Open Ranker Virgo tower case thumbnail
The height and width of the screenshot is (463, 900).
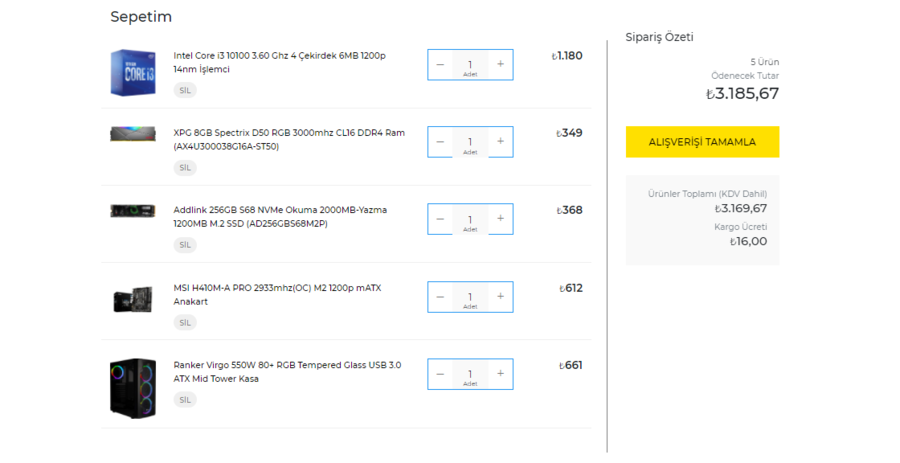tap(133, 387)
